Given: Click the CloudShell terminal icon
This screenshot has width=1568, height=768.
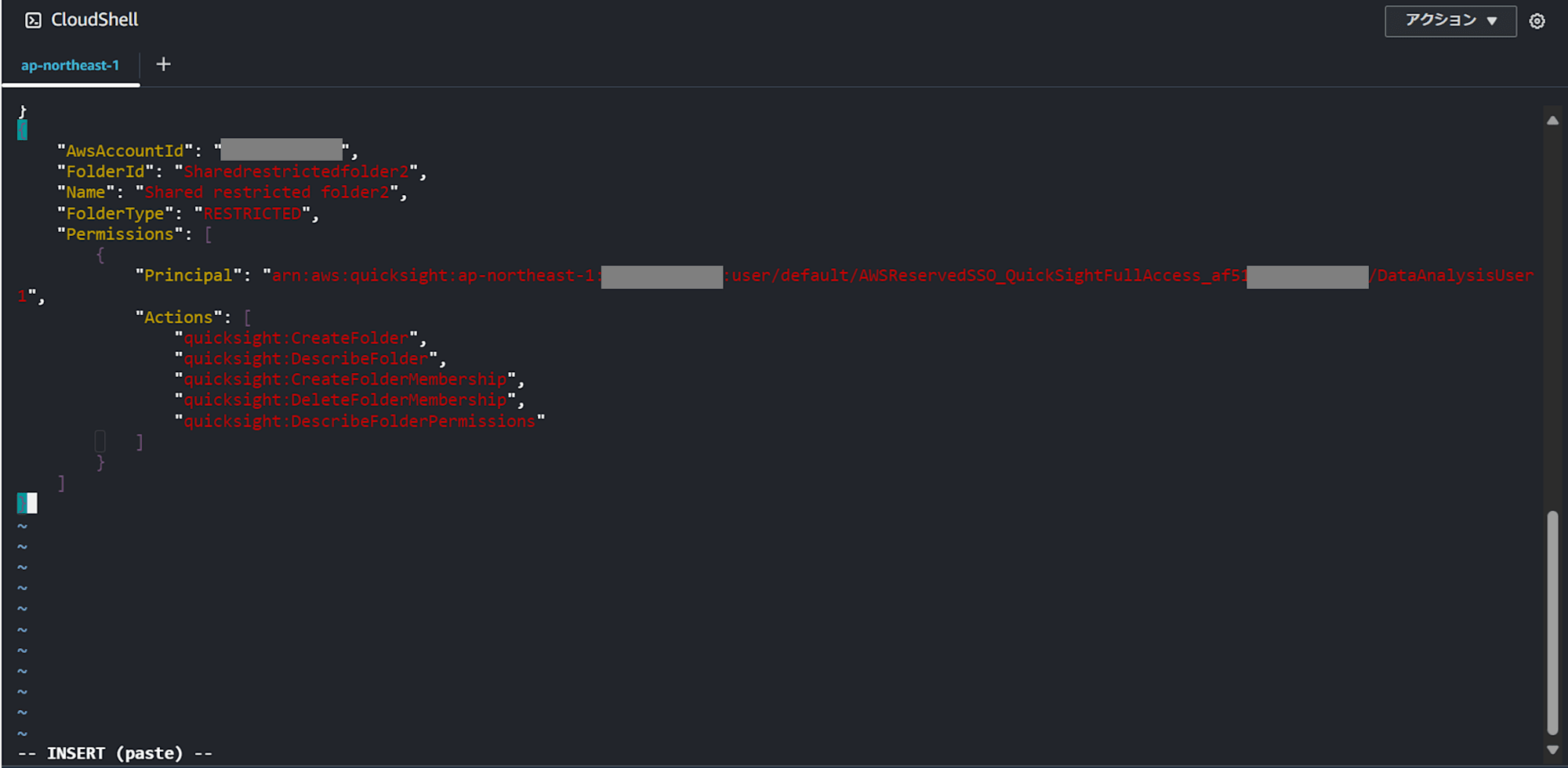Looking at the screenshot, I should click(33, 20).
